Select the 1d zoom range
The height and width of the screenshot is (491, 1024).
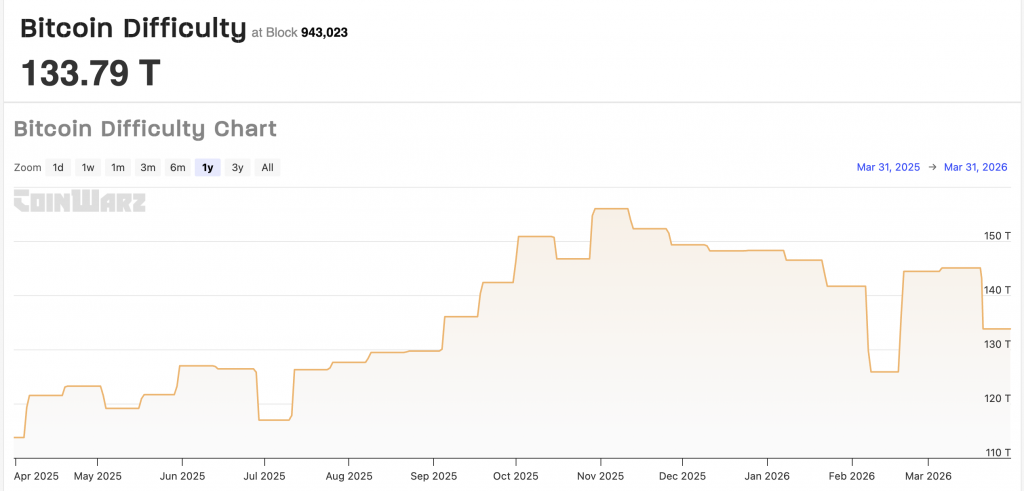click(x=58, y=167)
